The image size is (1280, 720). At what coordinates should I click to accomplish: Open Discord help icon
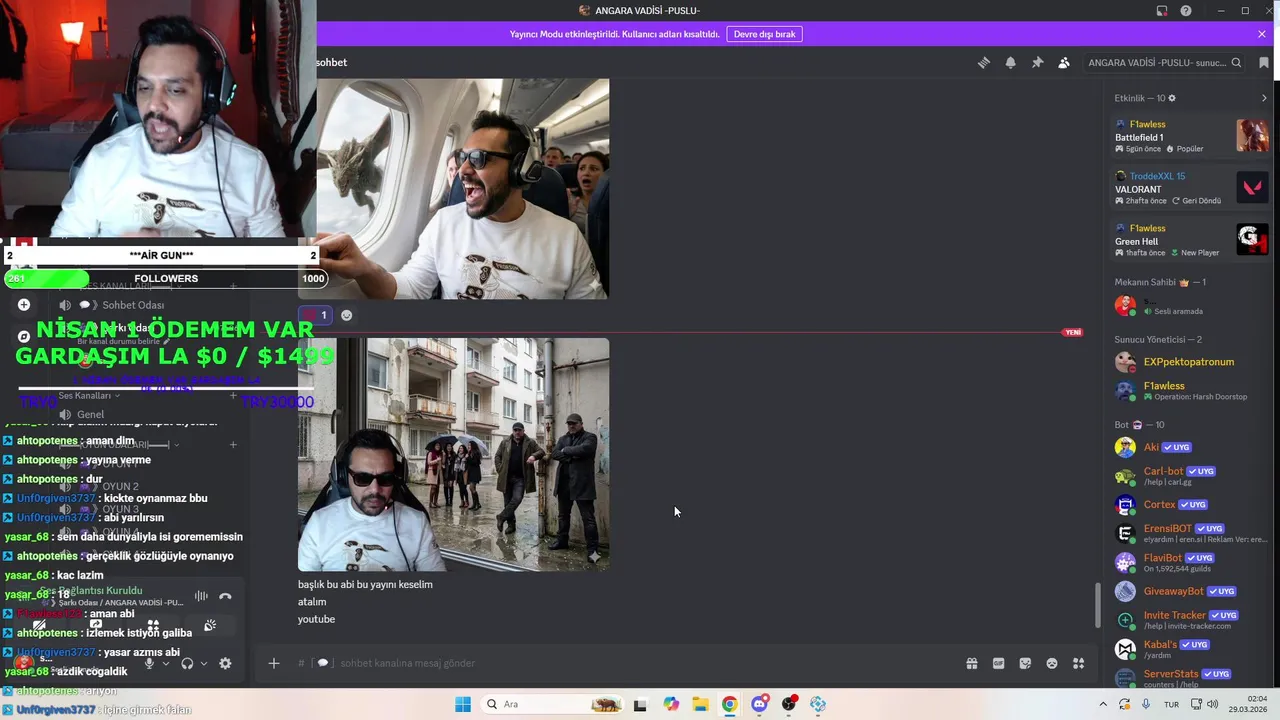[1186, 11]
